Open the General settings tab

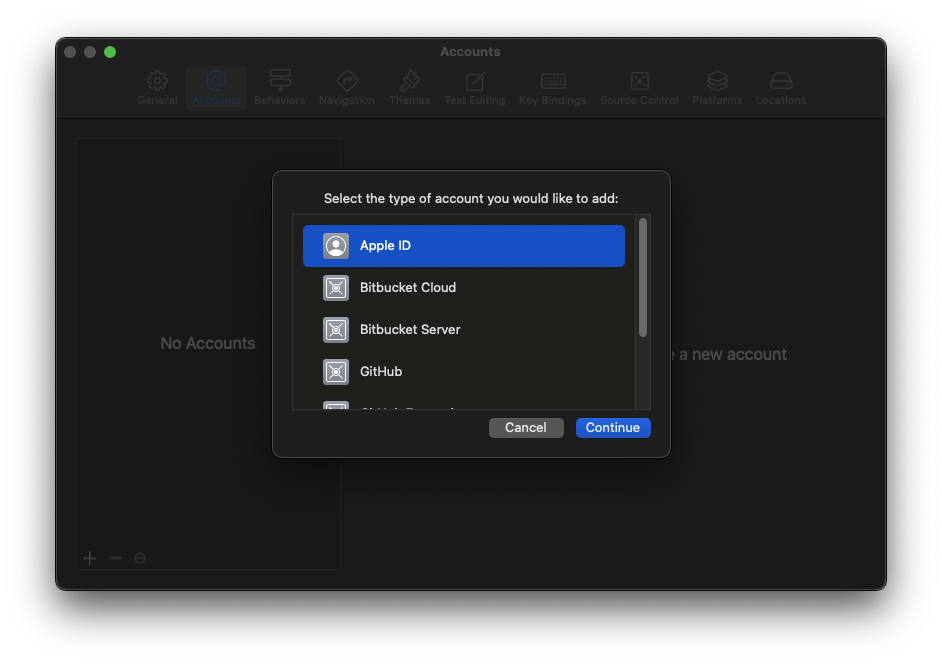(x=157, y=88)
